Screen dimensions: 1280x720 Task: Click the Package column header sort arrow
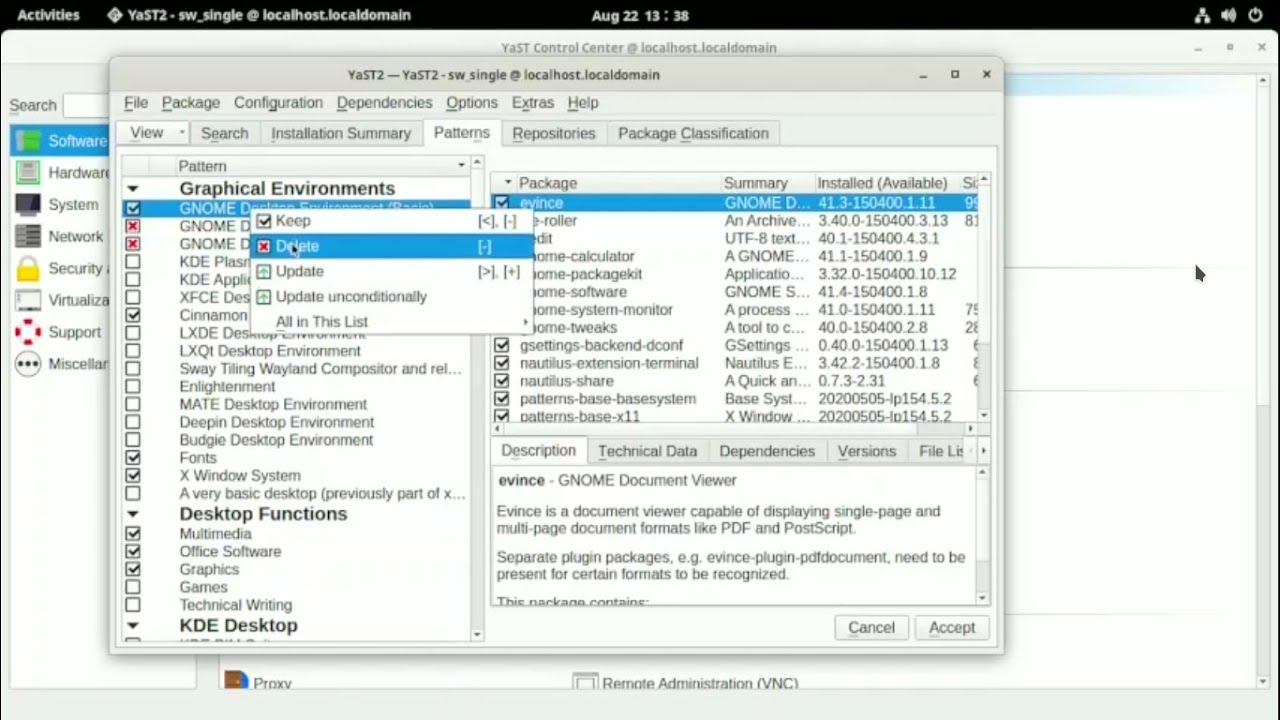click(x=508, y=183)
